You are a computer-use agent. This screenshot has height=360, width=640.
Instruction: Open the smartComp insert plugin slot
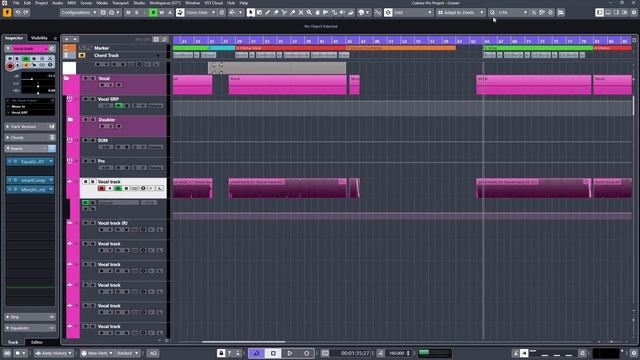[x=31, y=180]
